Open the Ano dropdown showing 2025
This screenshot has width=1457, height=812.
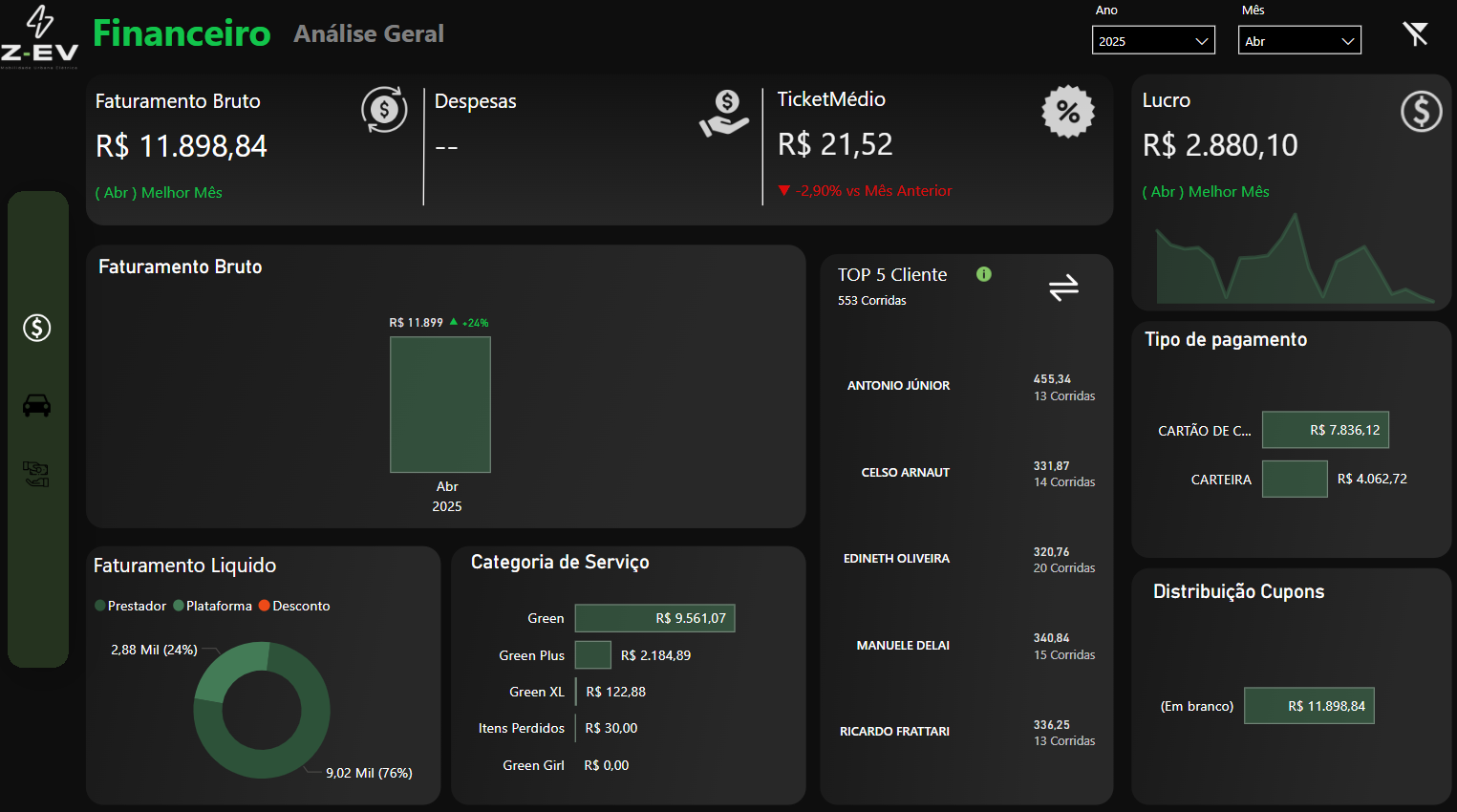point(1153,40)
